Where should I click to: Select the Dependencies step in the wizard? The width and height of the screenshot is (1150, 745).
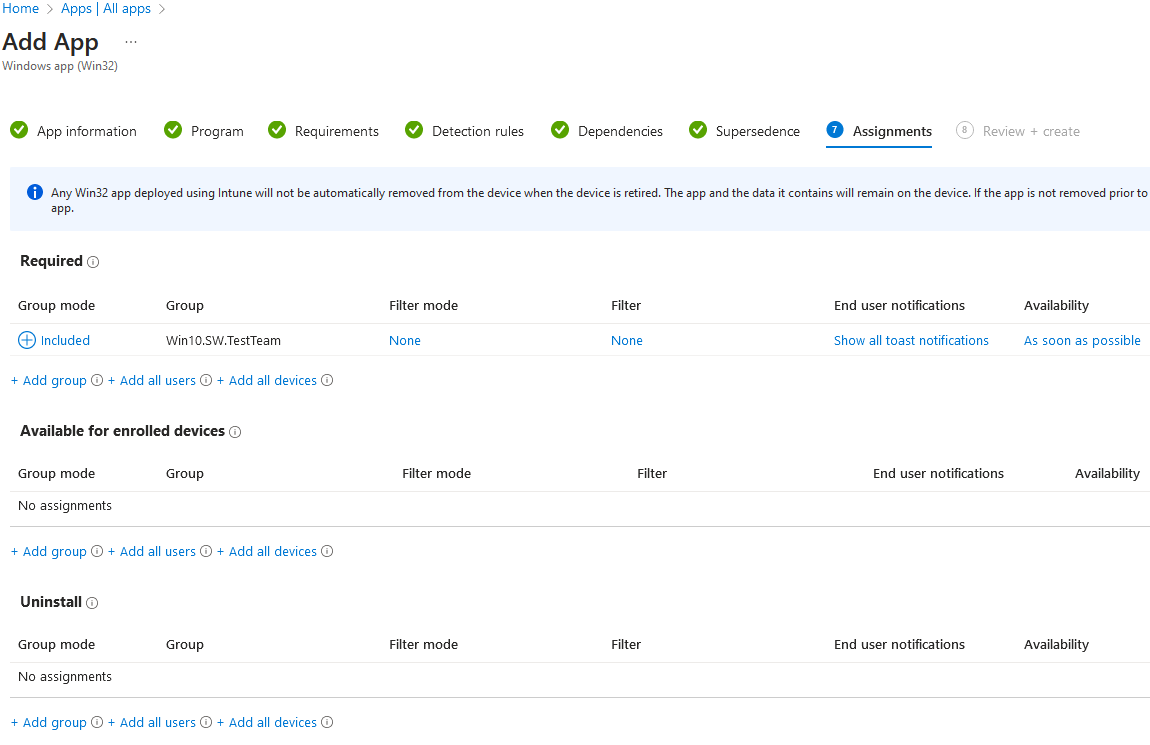click(620, 131)
